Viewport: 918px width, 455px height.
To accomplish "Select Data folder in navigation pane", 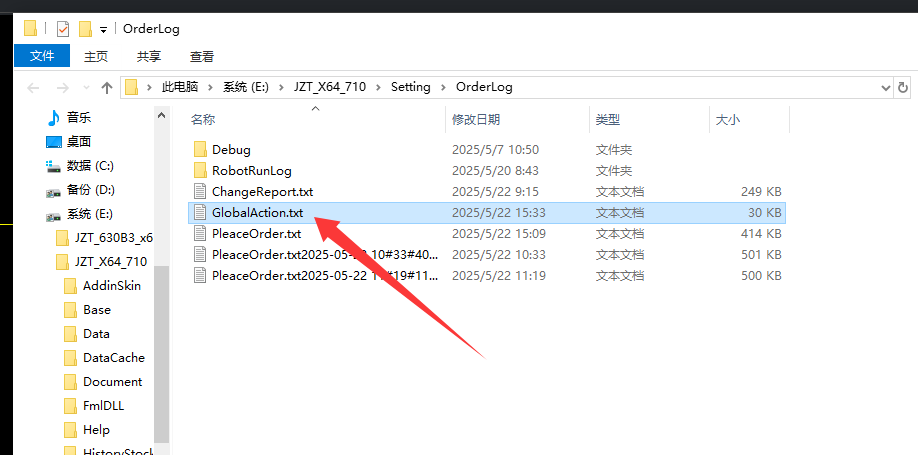I will [96, 334].
